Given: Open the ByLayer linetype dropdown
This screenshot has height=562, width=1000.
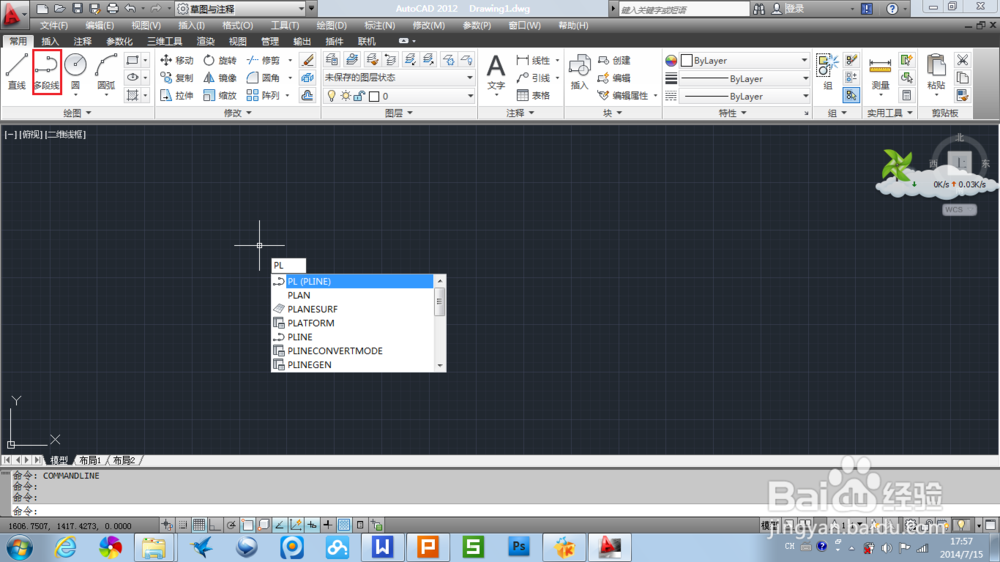Looking at the screenshot, I should pyautogui.click(x=745, y=96).
